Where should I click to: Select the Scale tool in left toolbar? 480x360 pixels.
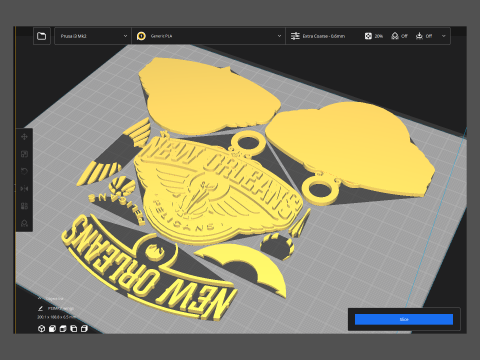(24, 154)
